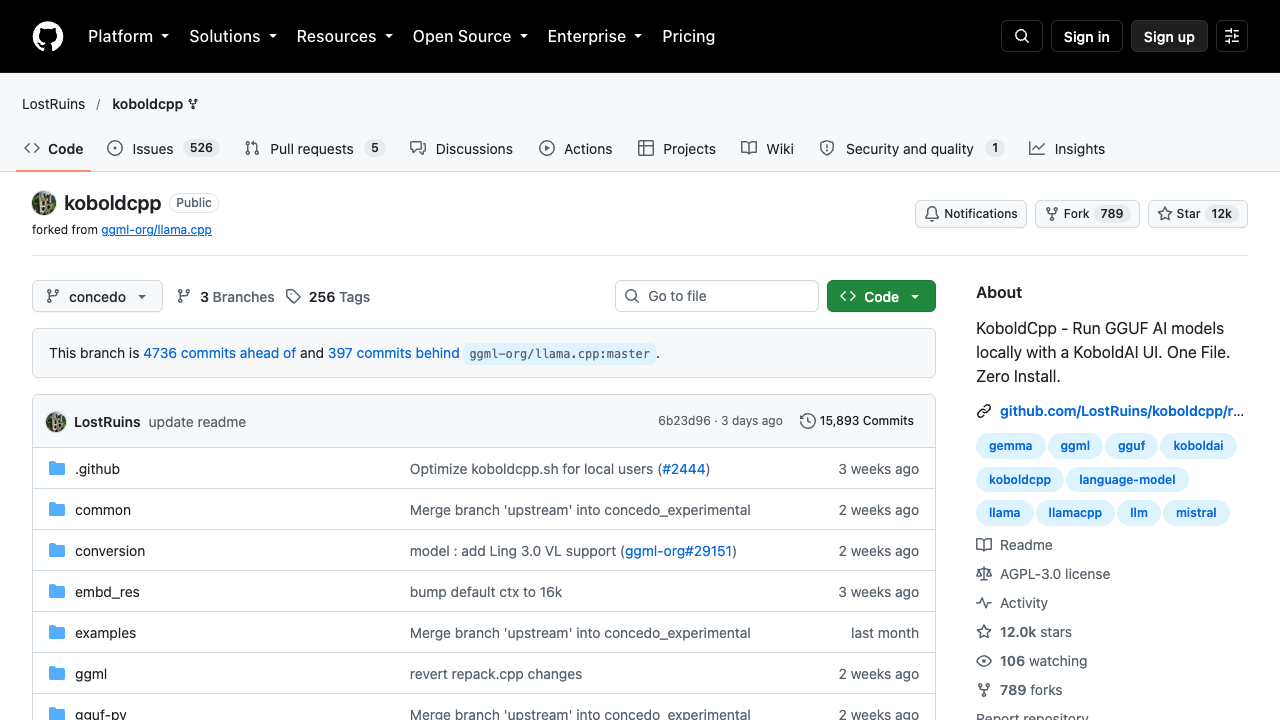The width and height of the screenshot is (1280, 720).
Task: Click the branches icon next to 3 Branches
Action: tap(184, 297)
